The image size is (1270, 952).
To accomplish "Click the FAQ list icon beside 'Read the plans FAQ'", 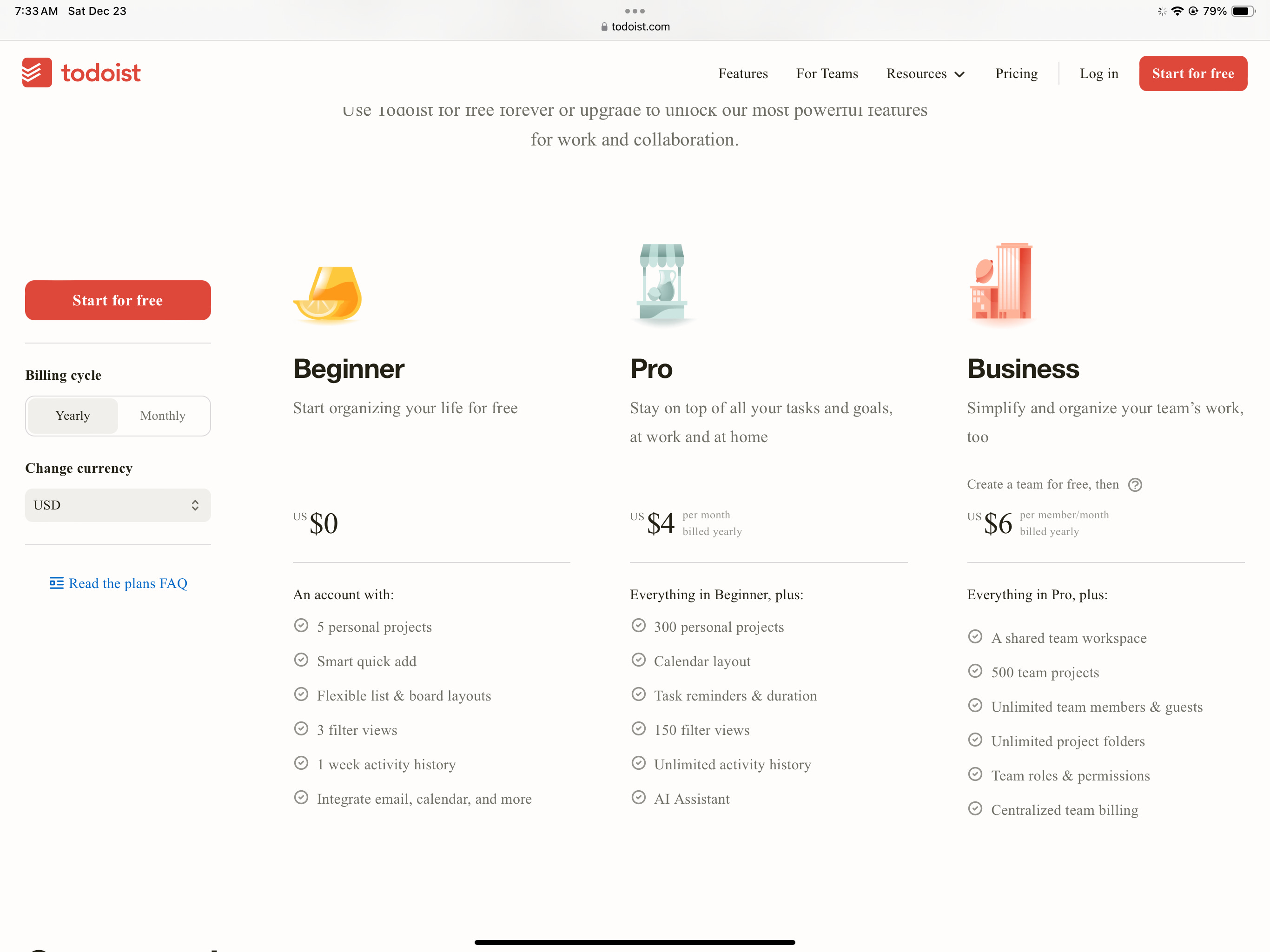I will tap(56, 583).
